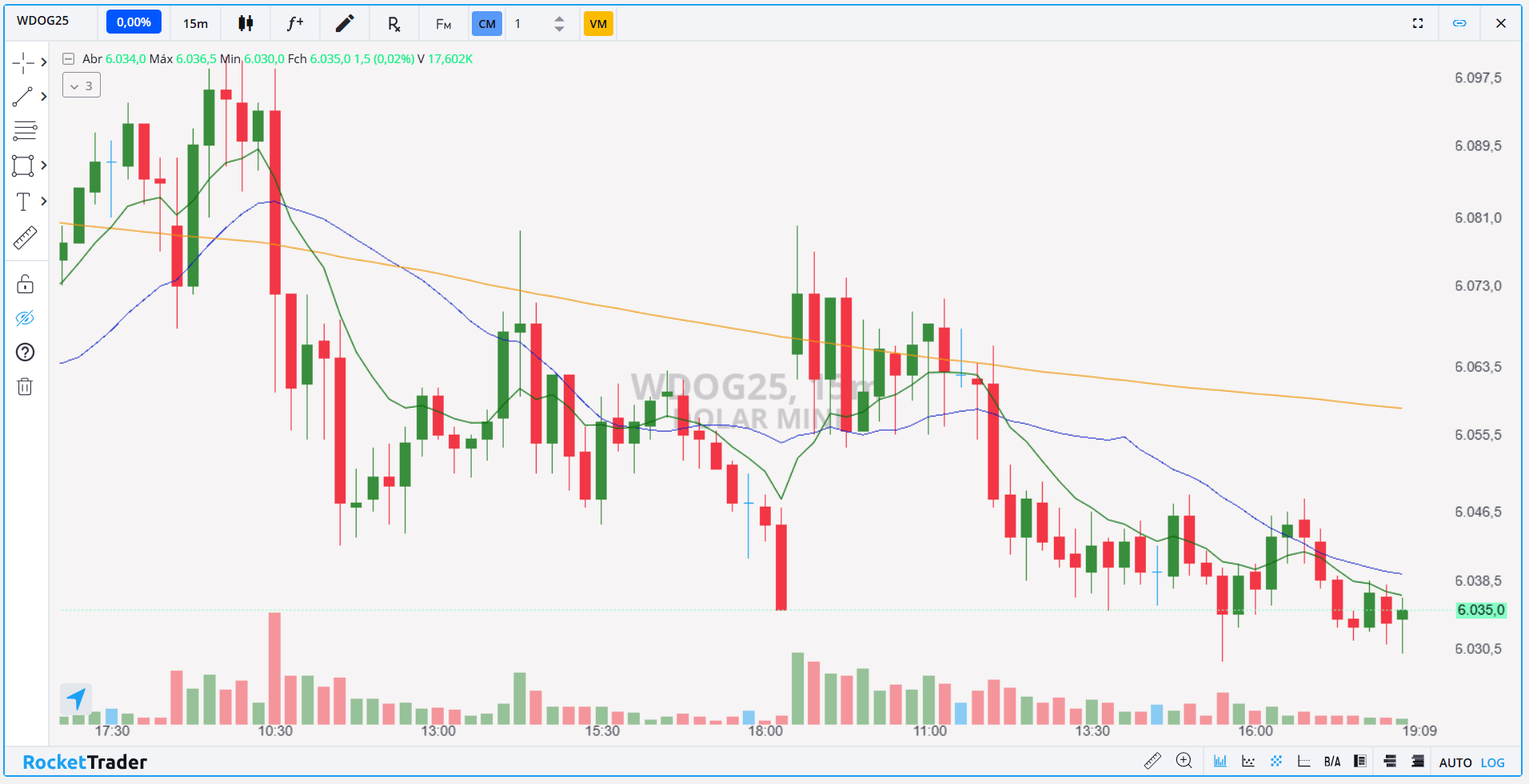Click the quantity input showing 1
Screen dimensions: 1529x784
pos(528,23)
